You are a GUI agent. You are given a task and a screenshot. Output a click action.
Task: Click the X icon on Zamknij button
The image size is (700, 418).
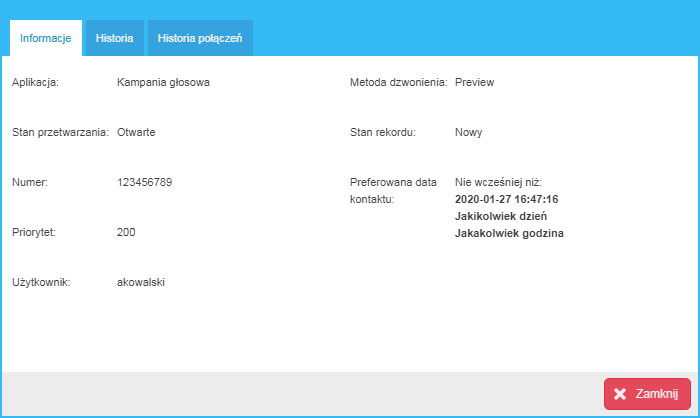620,394
